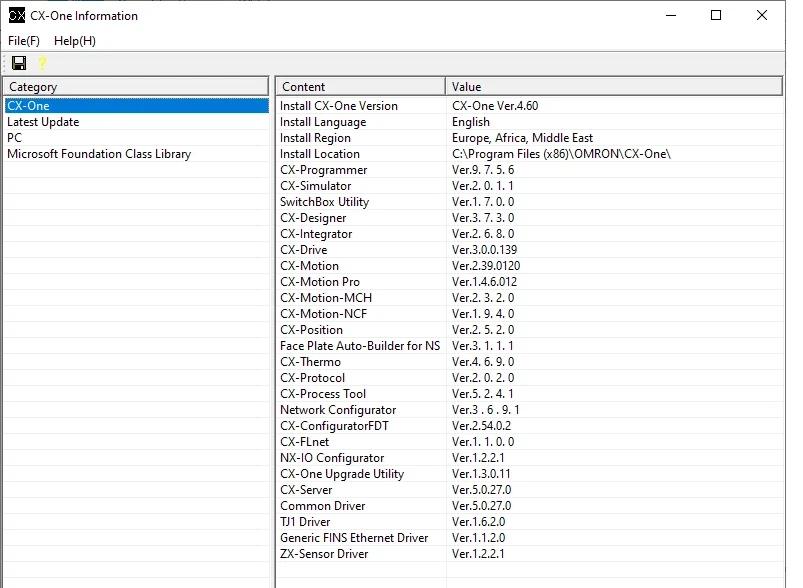
Task: Click the CX-Server version entry
Action: 483,490
